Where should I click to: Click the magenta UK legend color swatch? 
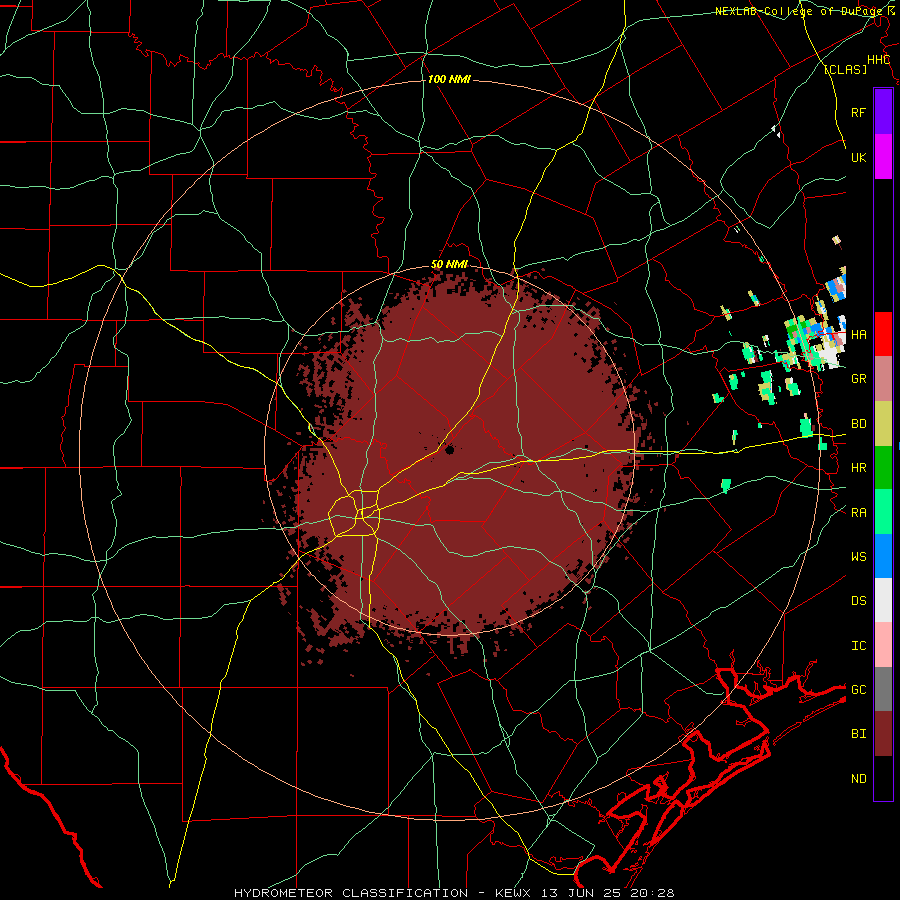[883, 157]
